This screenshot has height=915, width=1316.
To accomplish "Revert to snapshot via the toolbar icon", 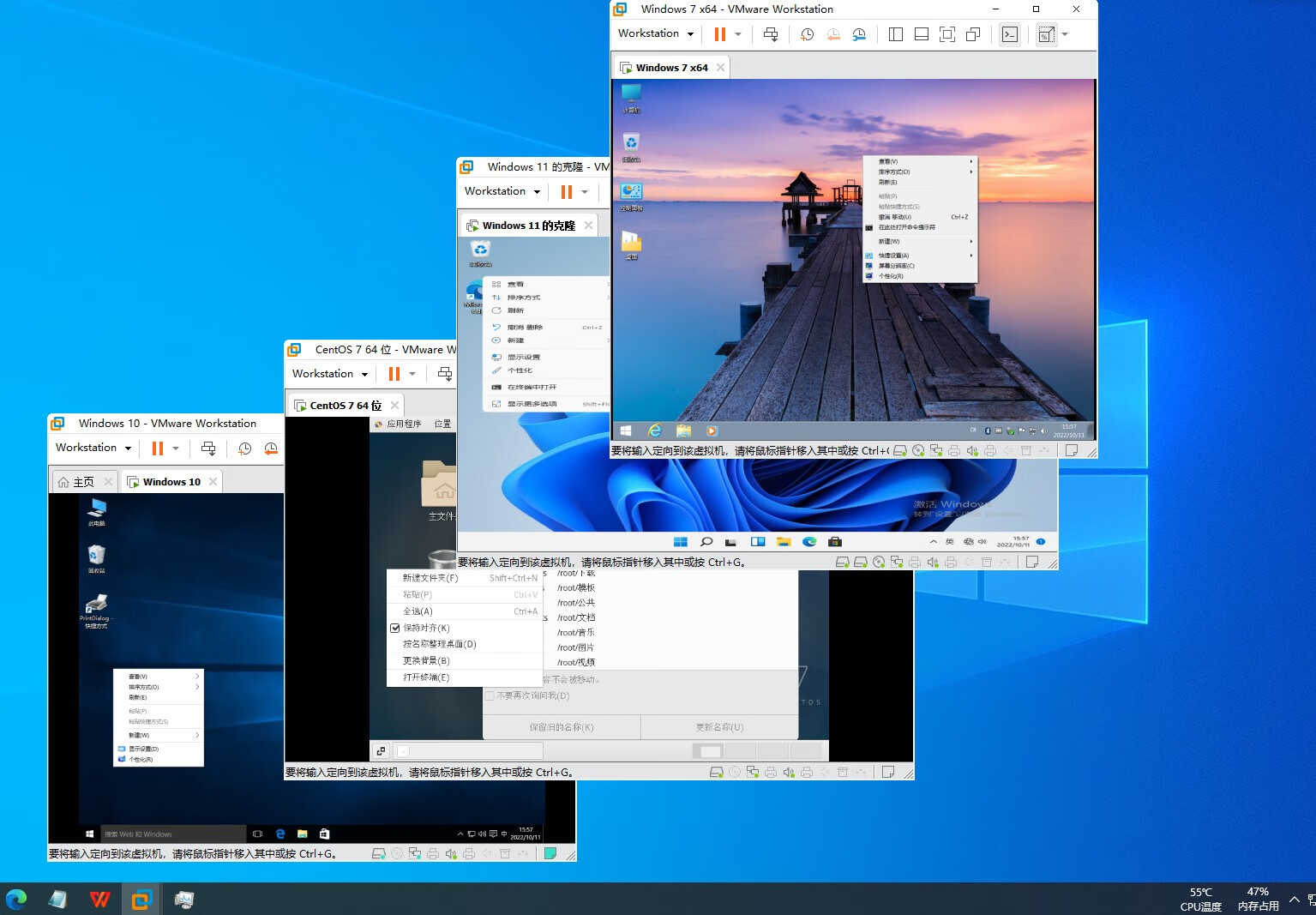I will 832,34.
